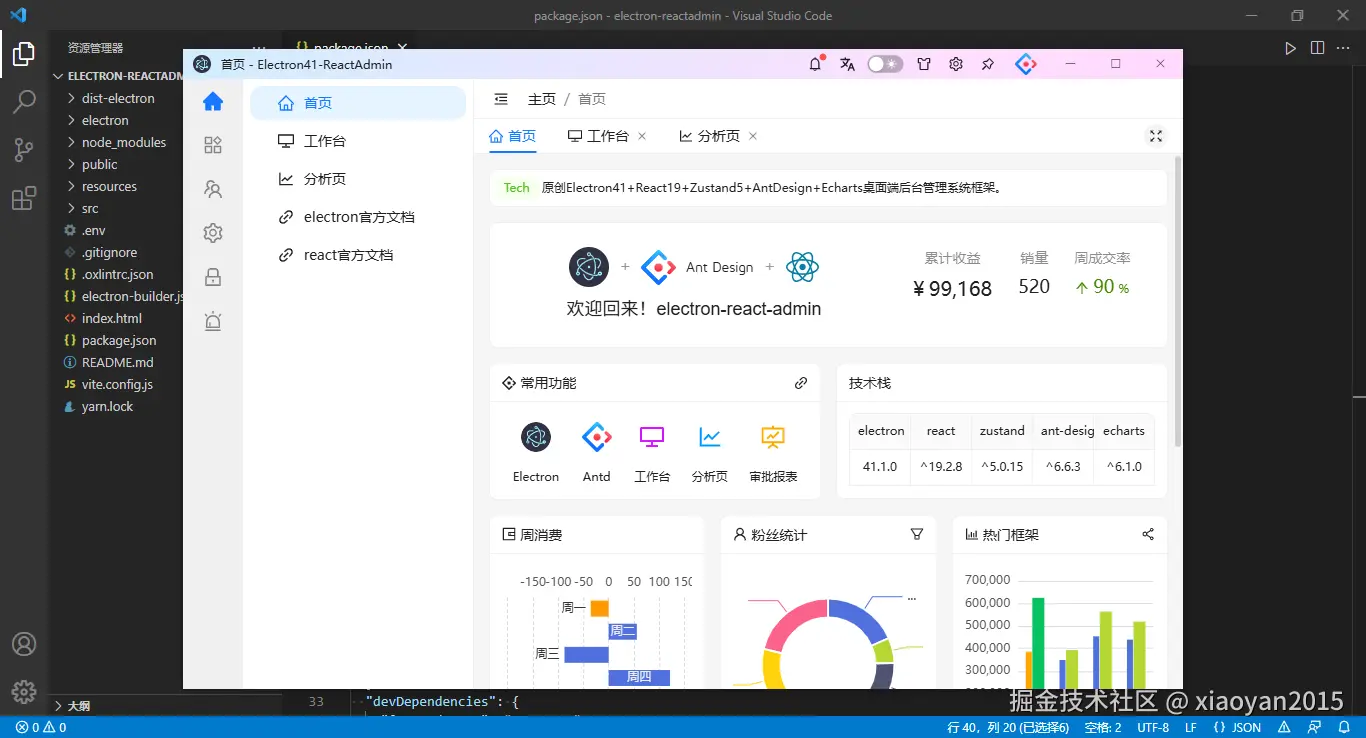
Task: Click the Electron shortcut in 常用功能
Action: (536, 452)
